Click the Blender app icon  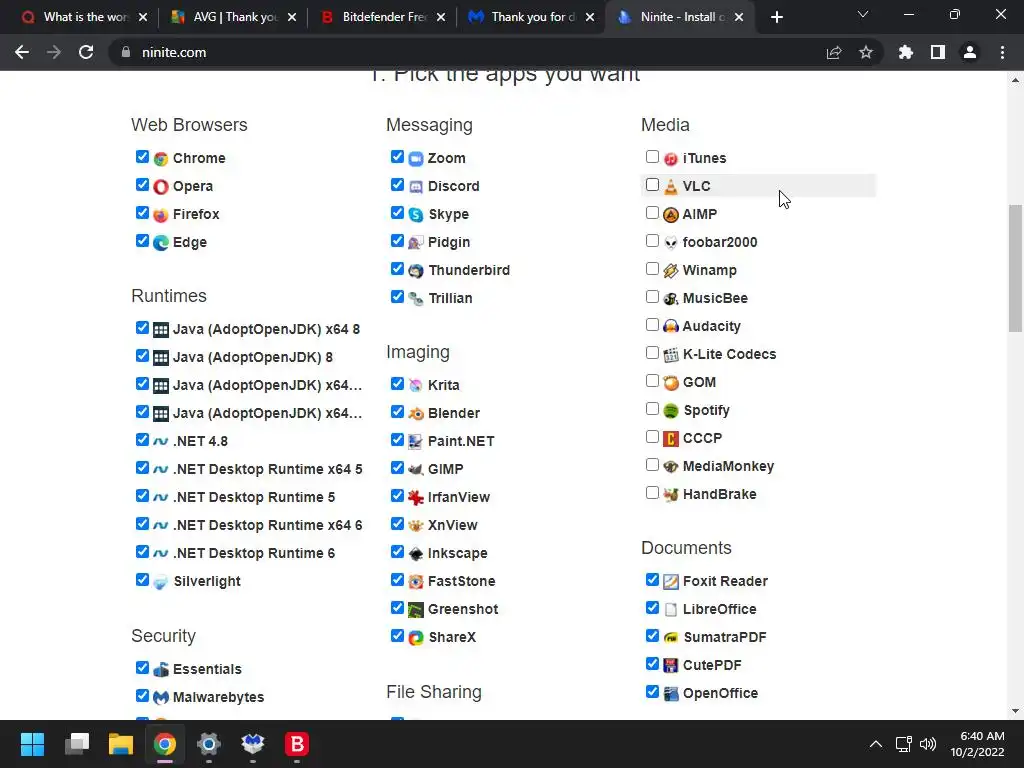coord(416,414)
